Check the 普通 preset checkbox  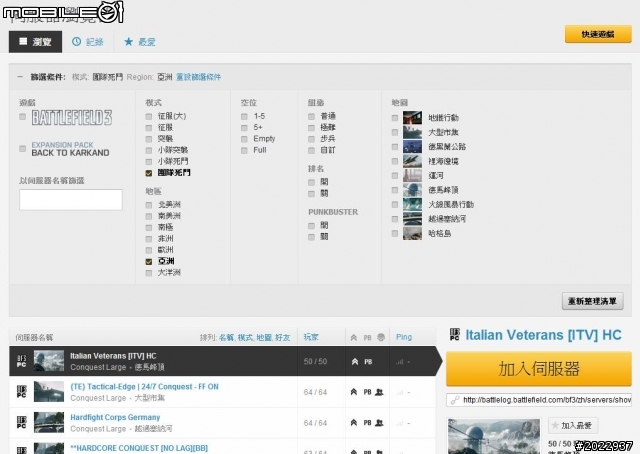tap(311, 116)
